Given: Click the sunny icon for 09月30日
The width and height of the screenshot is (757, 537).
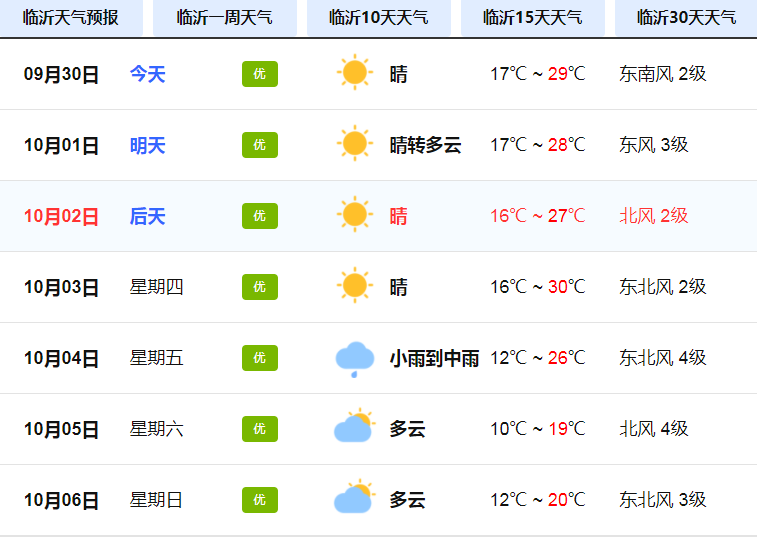Looking at the screenshot, I should (355, 72).
